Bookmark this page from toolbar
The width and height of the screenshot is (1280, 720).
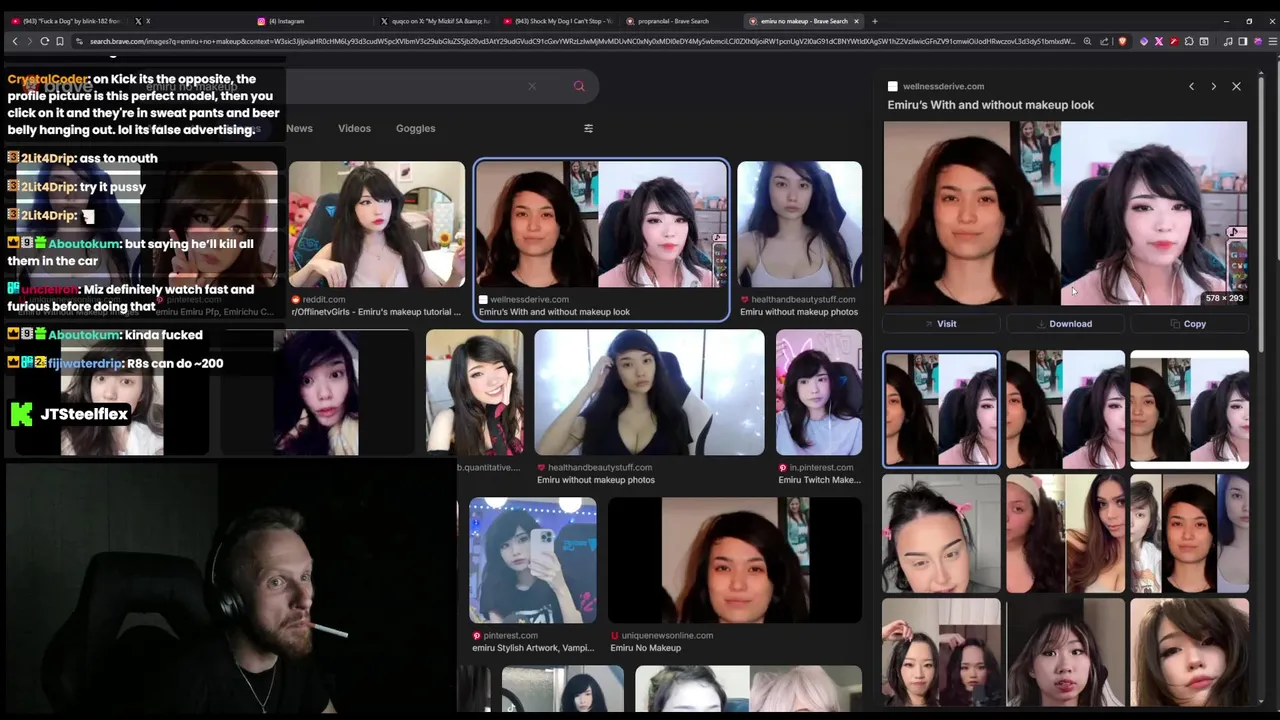click(60, 41)
